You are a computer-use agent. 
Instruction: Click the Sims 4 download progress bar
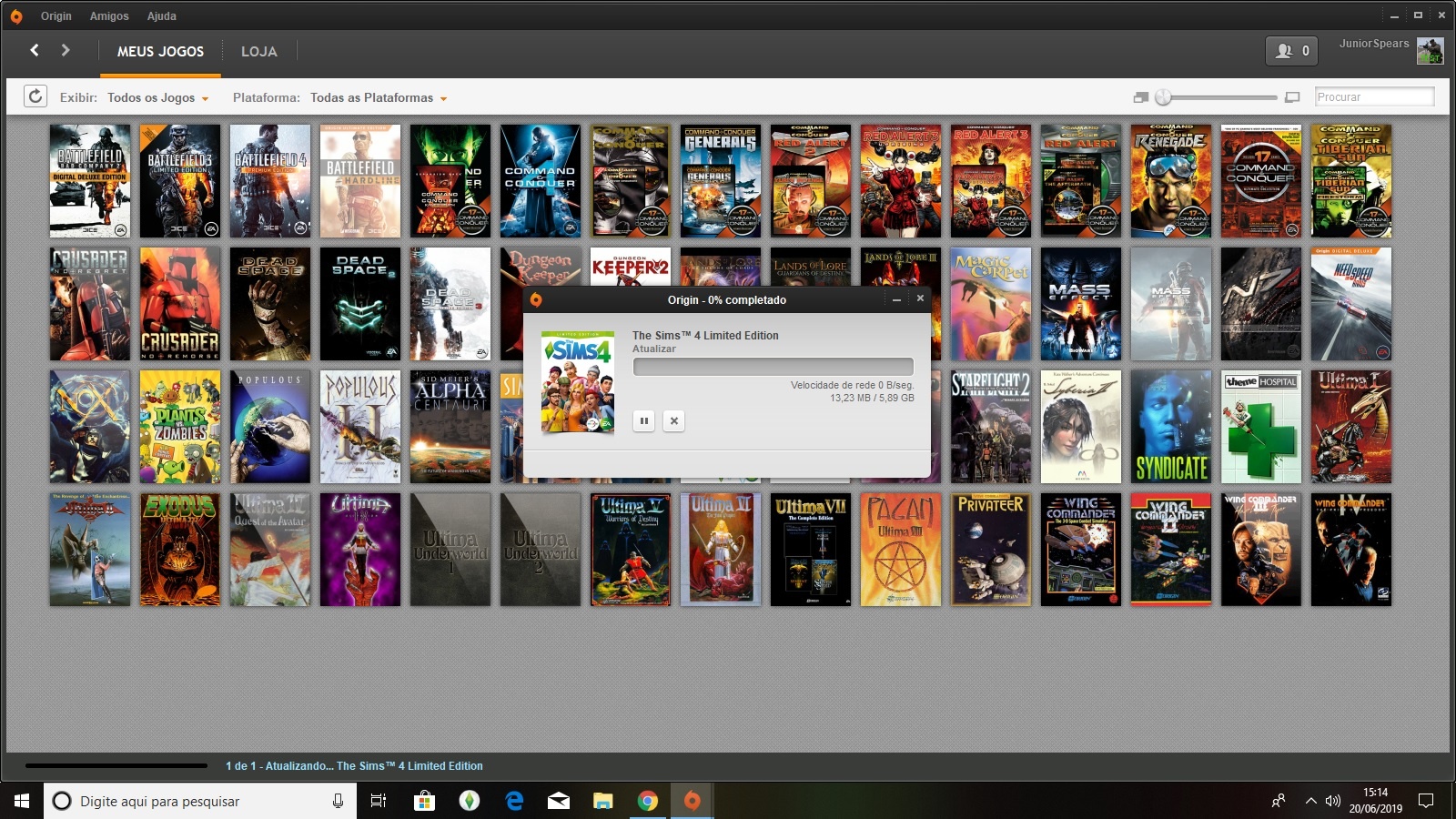tap(773, 366)
